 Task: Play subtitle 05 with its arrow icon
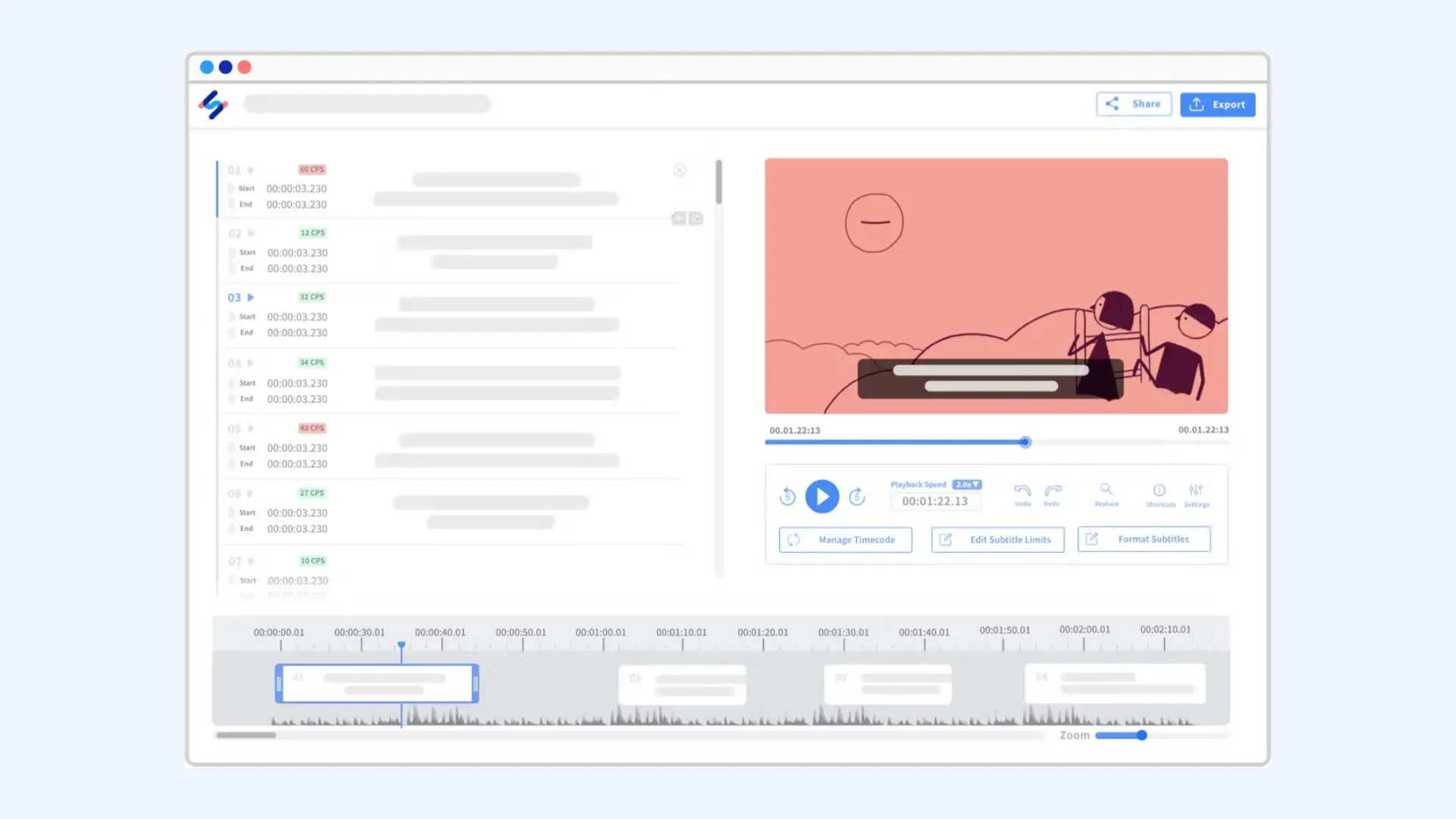coord(250,428)
